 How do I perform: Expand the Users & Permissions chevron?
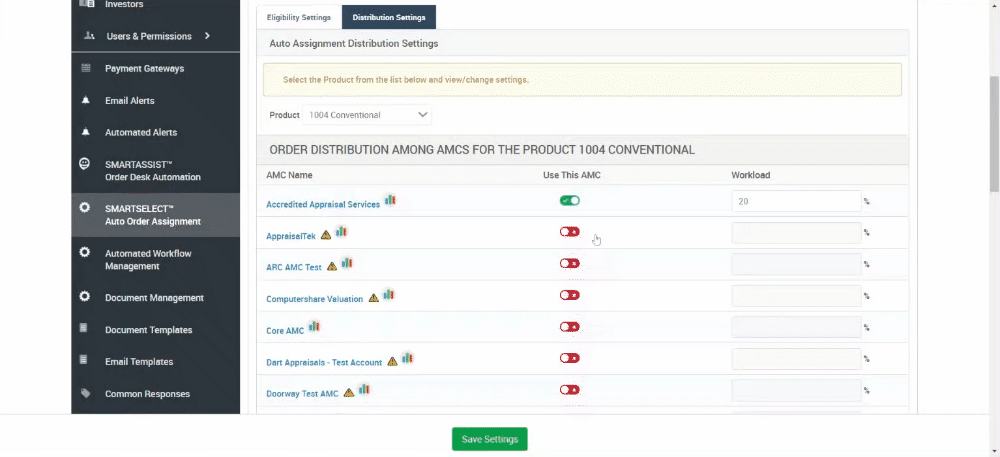coord(207,36)
